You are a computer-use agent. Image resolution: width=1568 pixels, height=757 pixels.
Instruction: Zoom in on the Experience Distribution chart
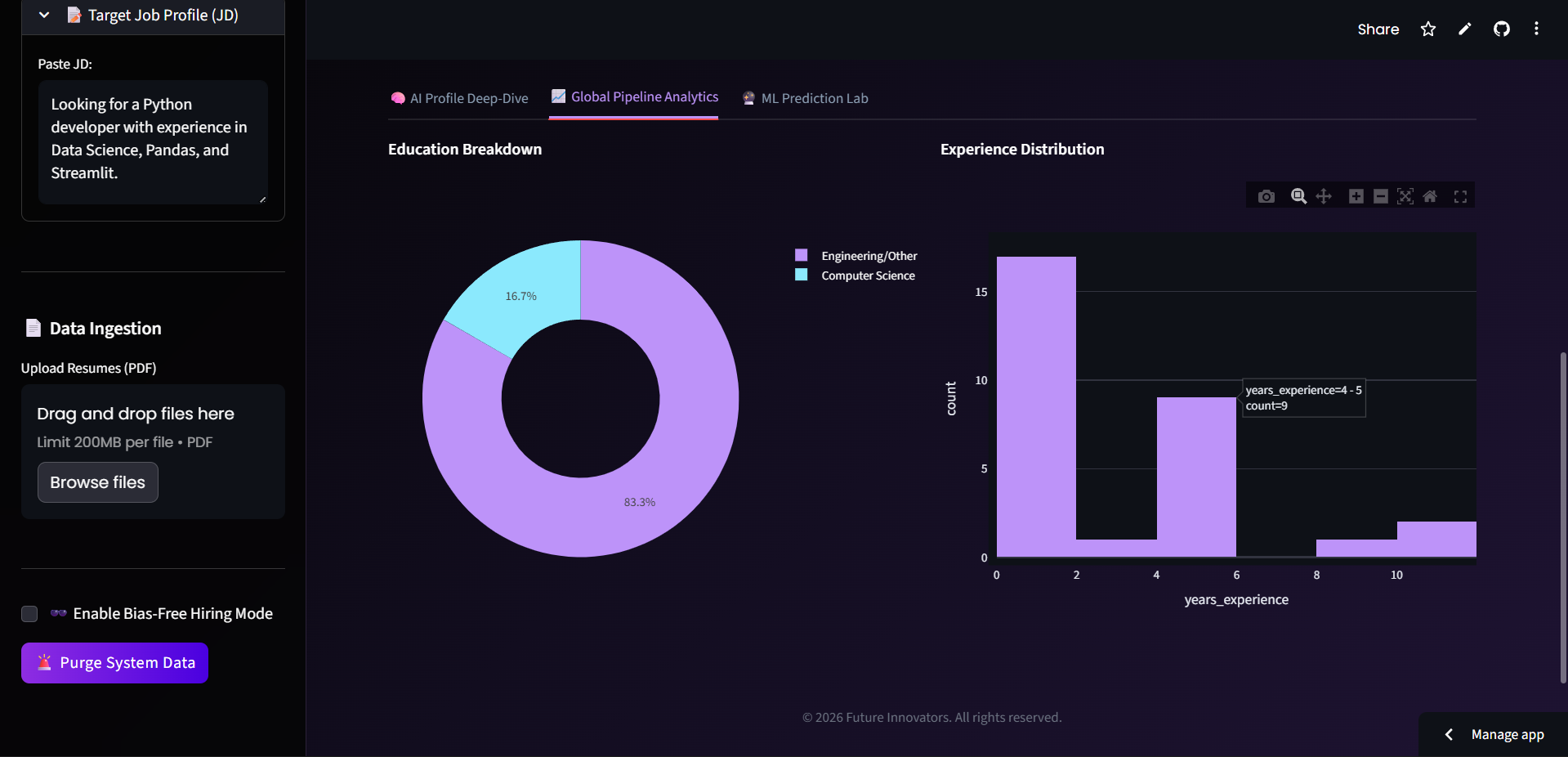click(x=1355, y=196)
